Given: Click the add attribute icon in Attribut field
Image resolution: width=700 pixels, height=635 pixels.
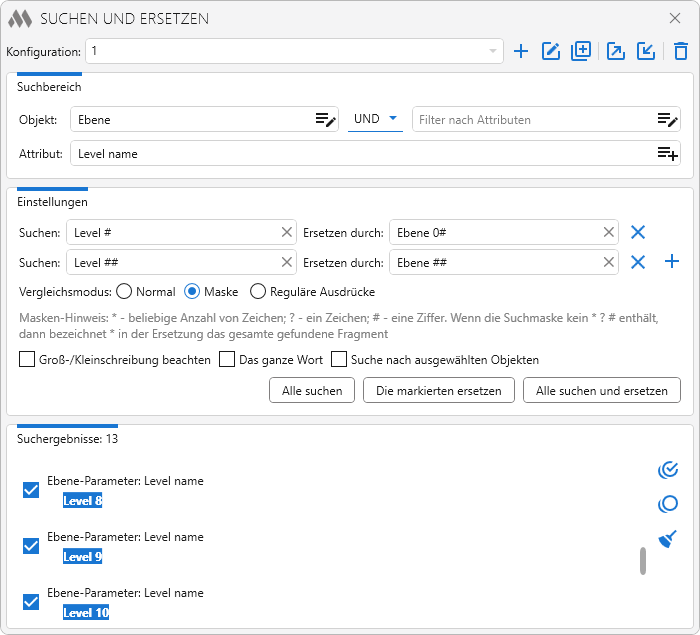Looking at the screenshot, I should (667, 154).
